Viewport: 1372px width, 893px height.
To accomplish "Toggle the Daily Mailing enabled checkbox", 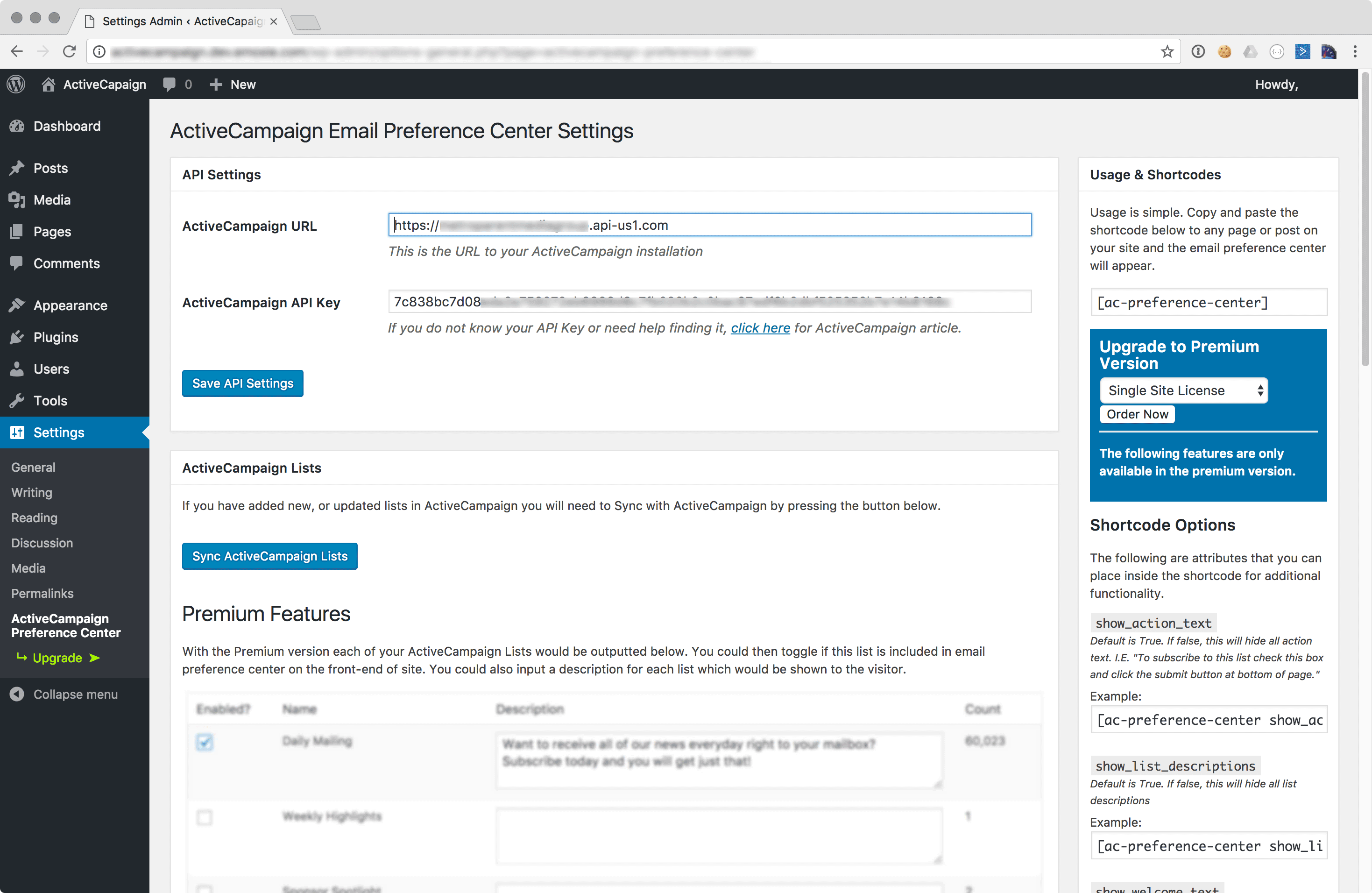I will (x=205, y=742).
